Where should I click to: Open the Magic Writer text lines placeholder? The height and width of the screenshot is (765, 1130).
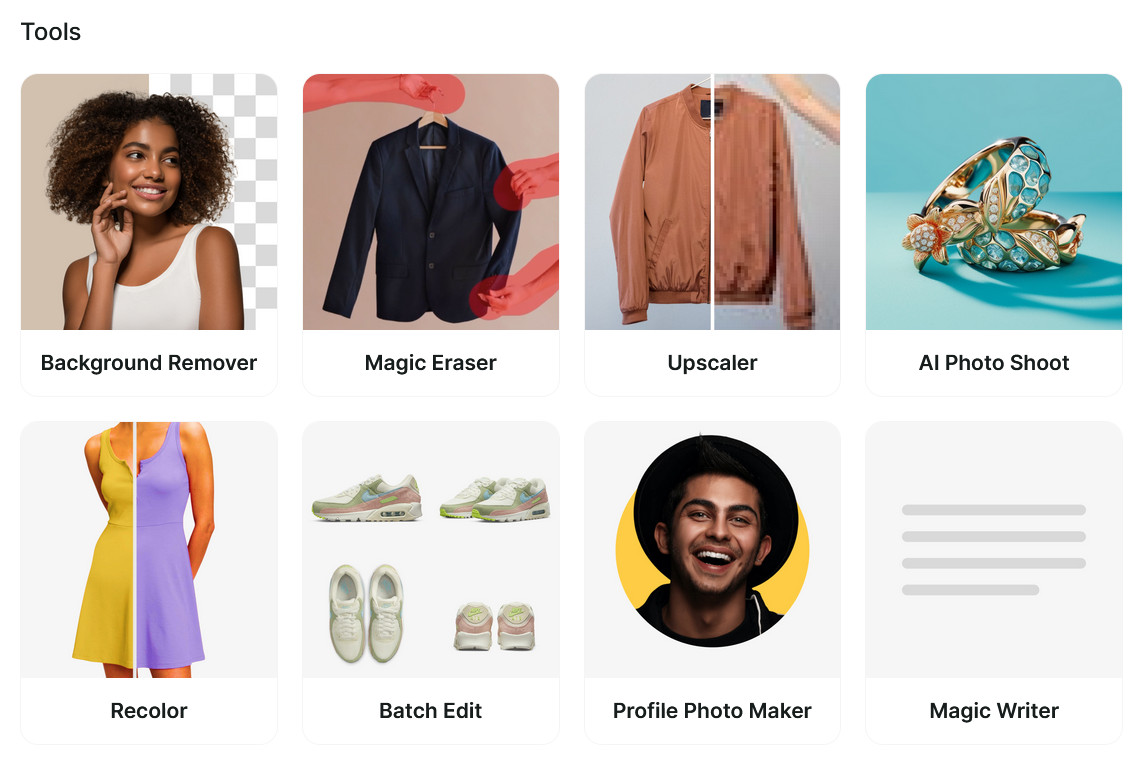point(994,550)
